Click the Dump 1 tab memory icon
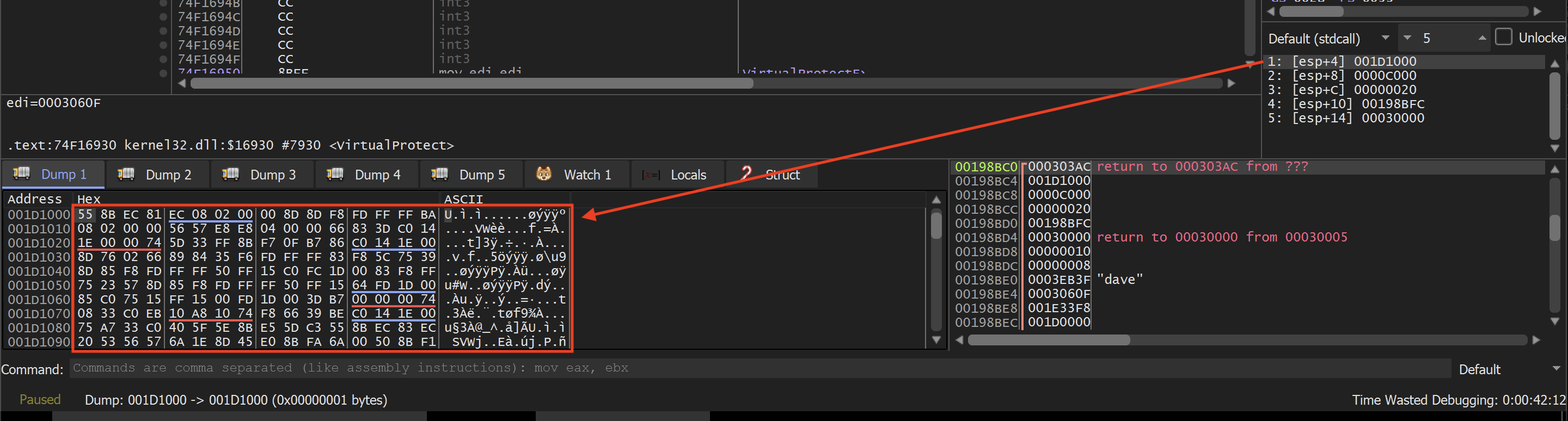This screenshot has height=421, width=1568. (x=21, y=174)
